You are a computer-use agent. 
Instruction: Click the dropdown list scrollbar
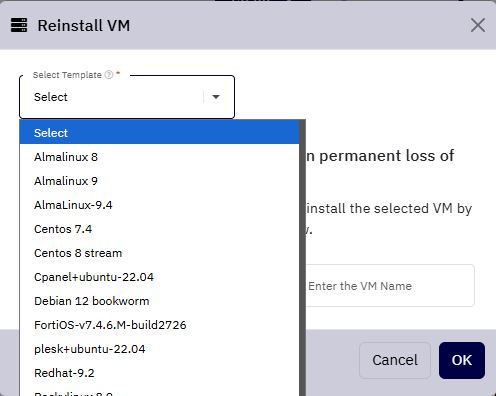coord(302,258)
